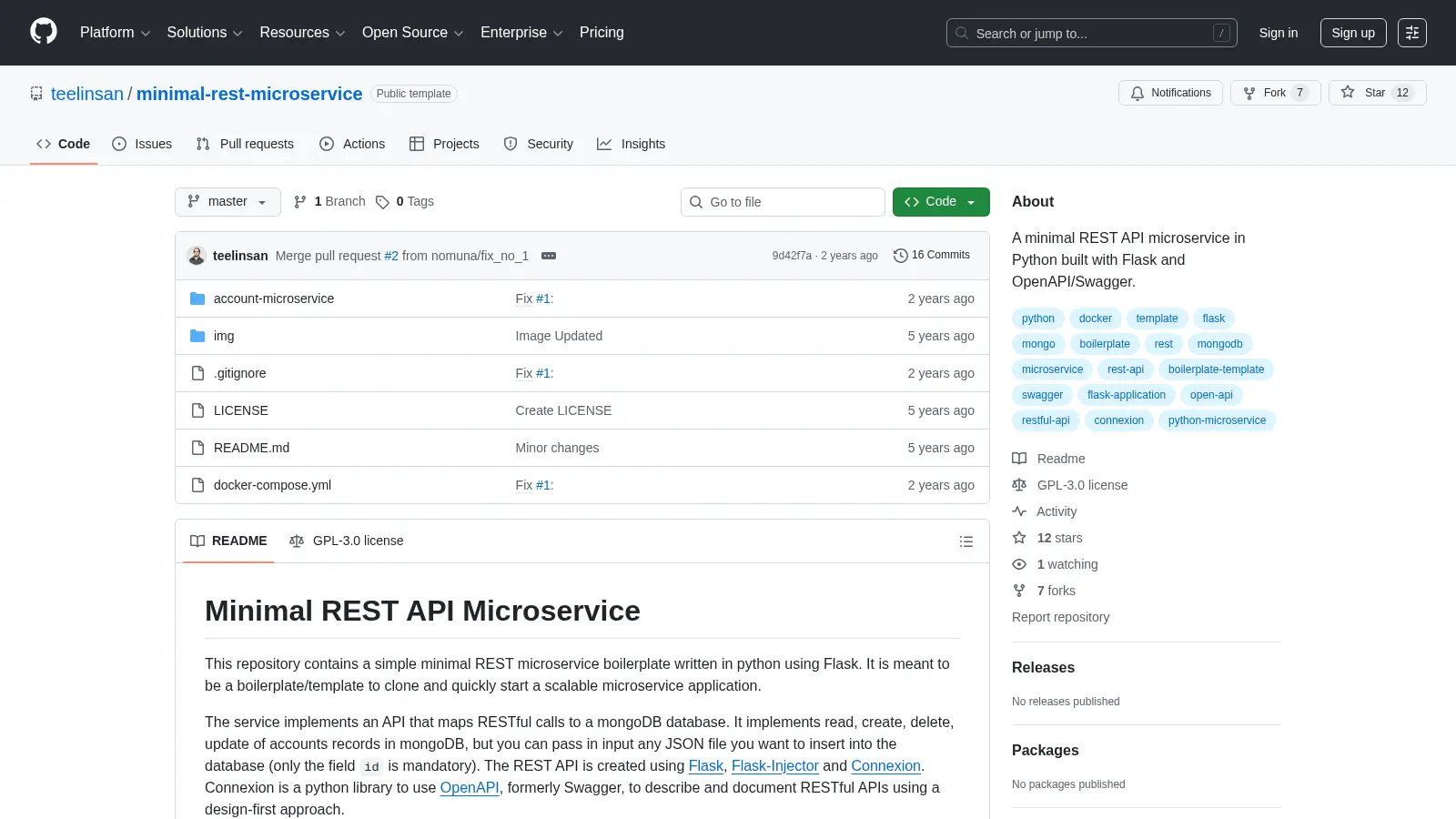Select the GPL-3.0 license tab in README

pyautogui.click(x=347, y=541)
